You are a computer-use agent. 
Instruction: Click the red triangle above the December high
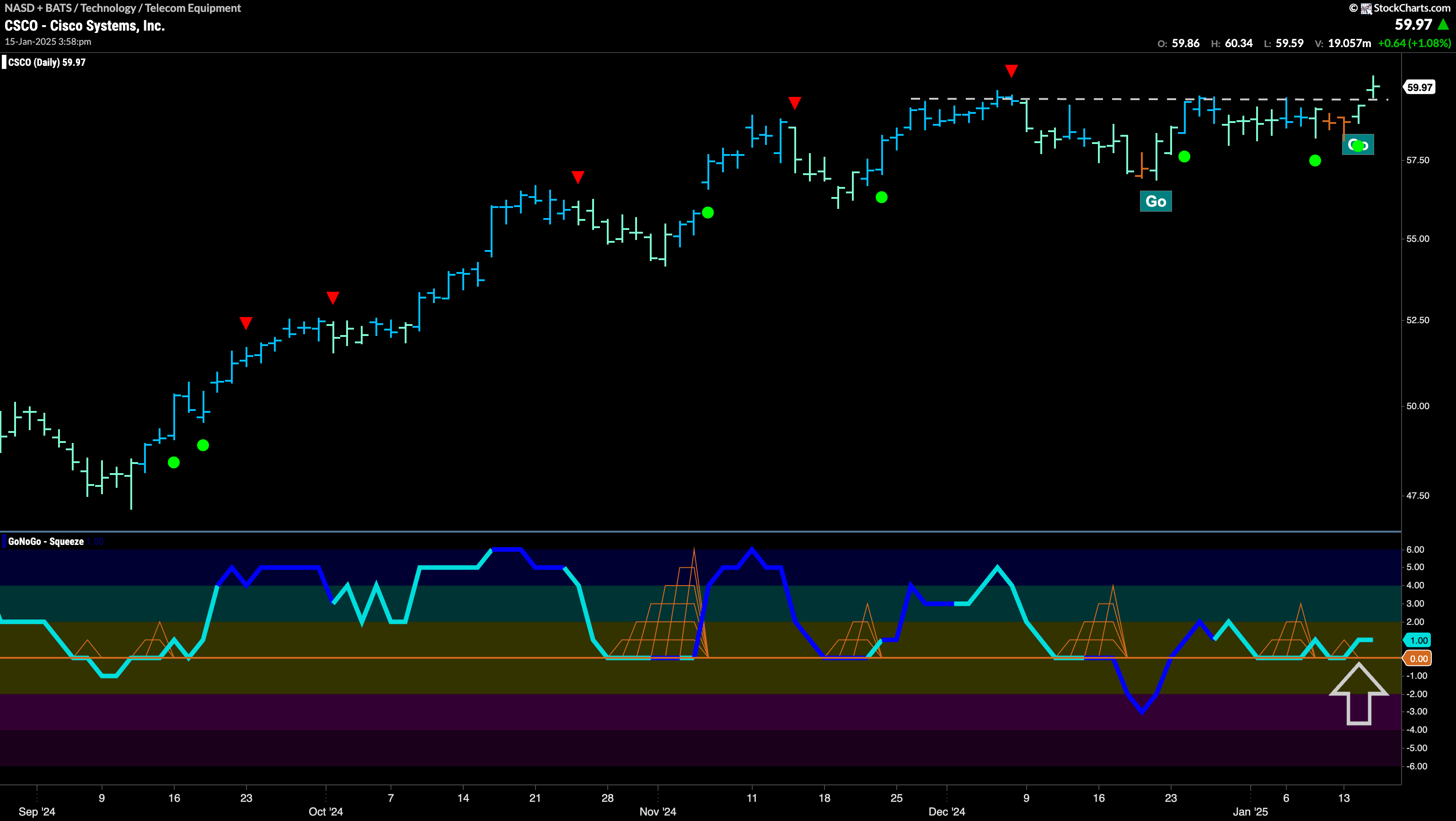click(1011, 71)
